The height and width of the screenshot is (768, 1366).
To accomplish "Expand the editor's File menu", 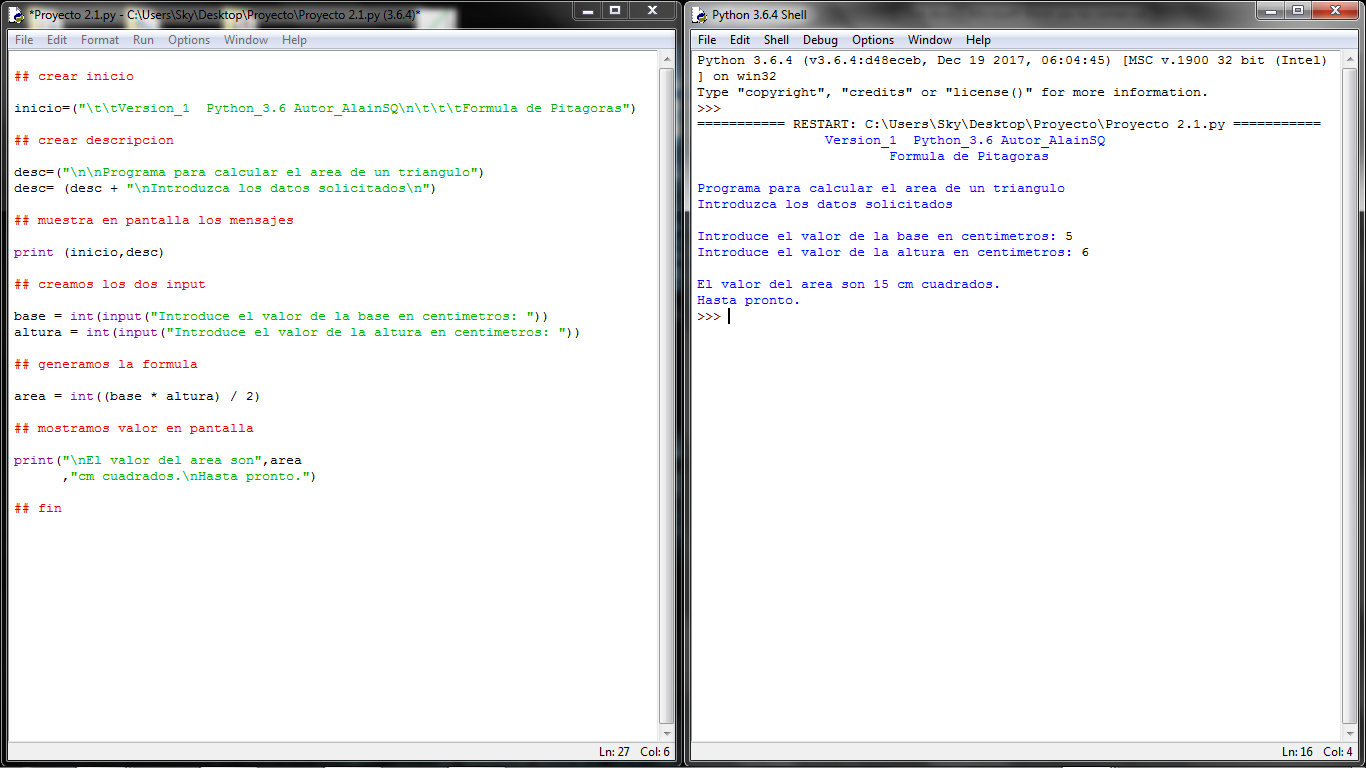I will tap(24, 40).
